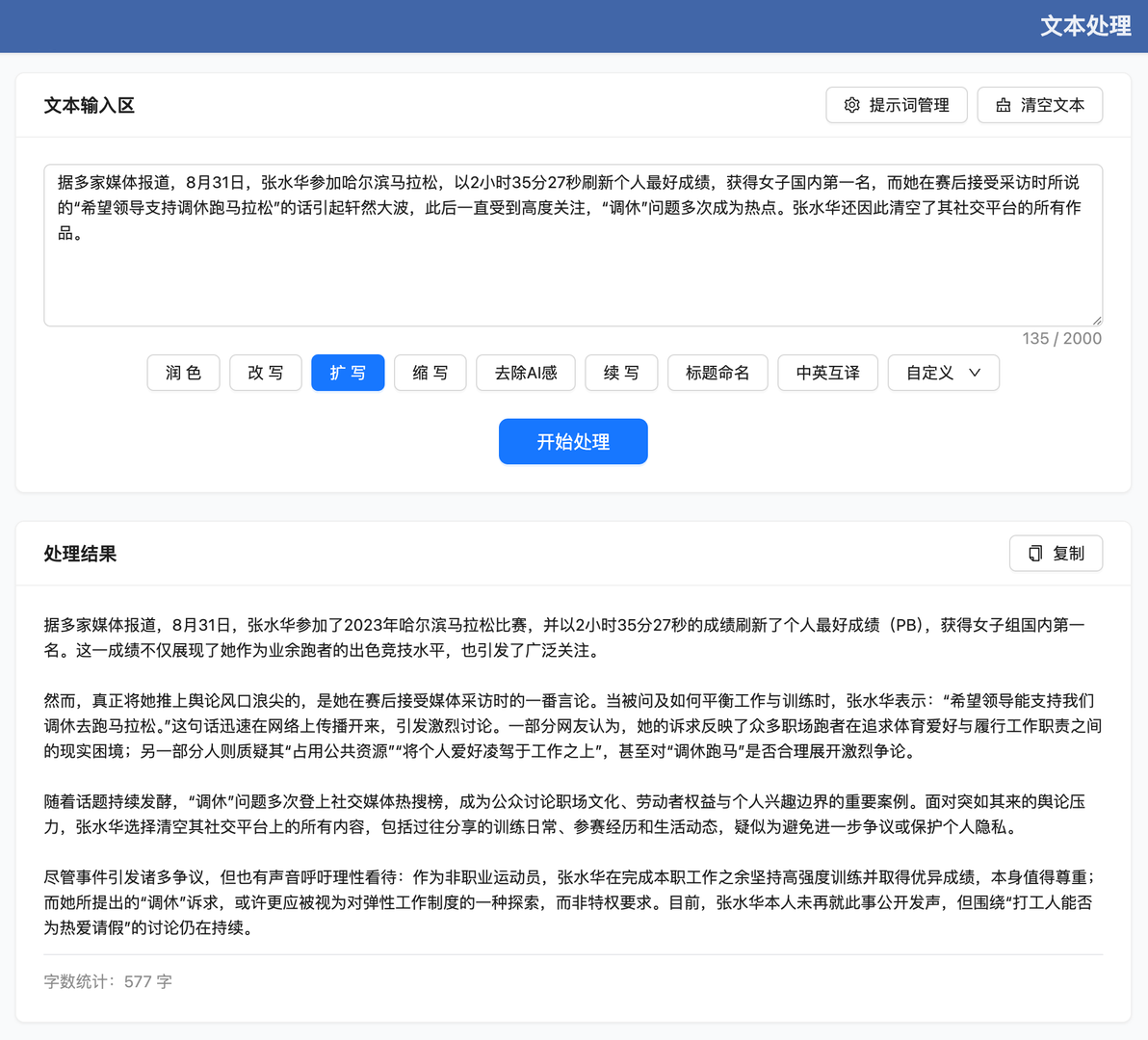Select the 润色 polish mode
The height and width of the screenshot is (1040, 1148).
click(x=183, y=373)
